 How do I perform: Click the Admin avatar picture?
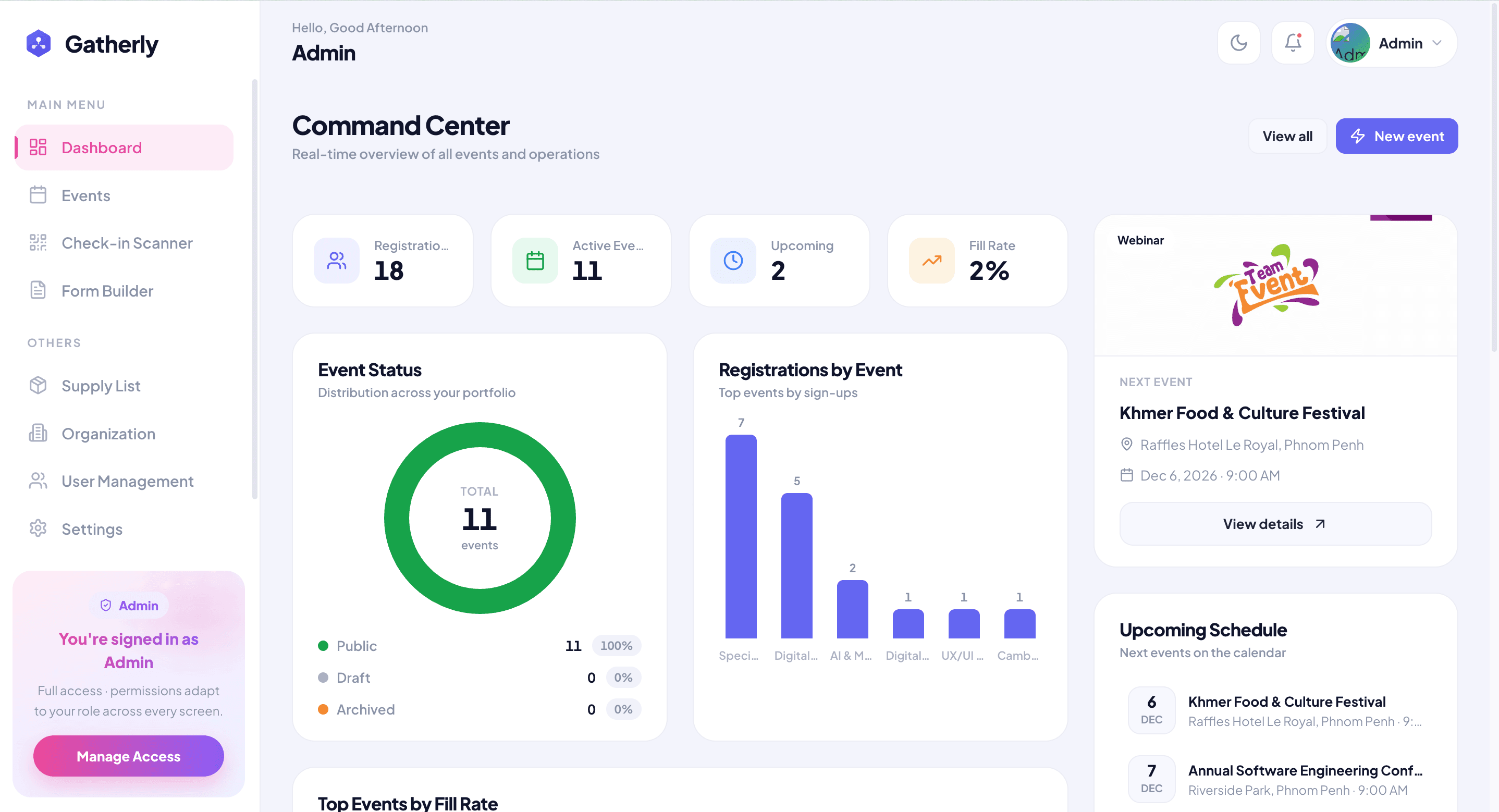1350,43
